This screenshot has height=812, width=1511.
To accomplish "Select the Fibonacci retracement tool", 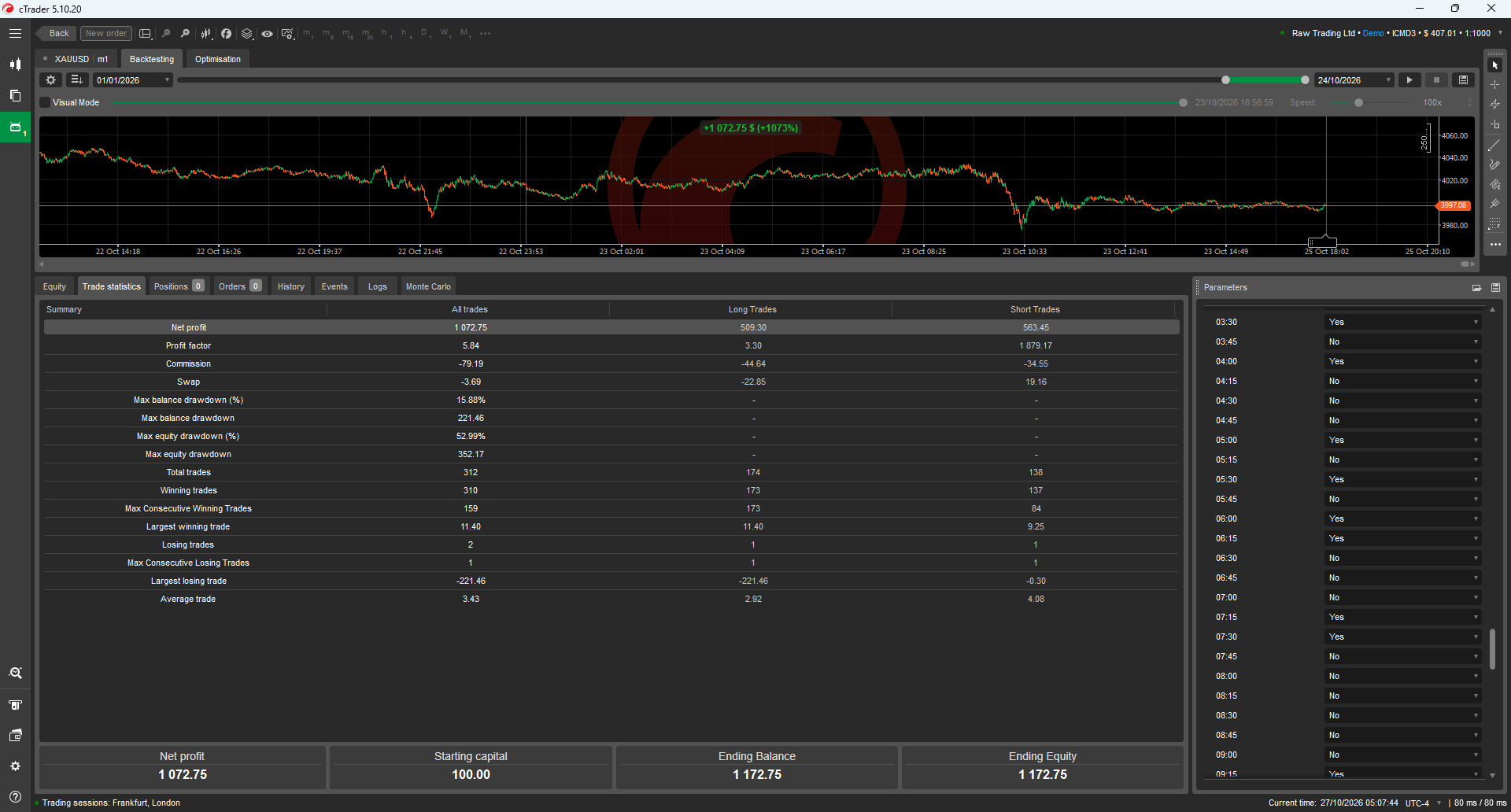I will [1494, 224].
